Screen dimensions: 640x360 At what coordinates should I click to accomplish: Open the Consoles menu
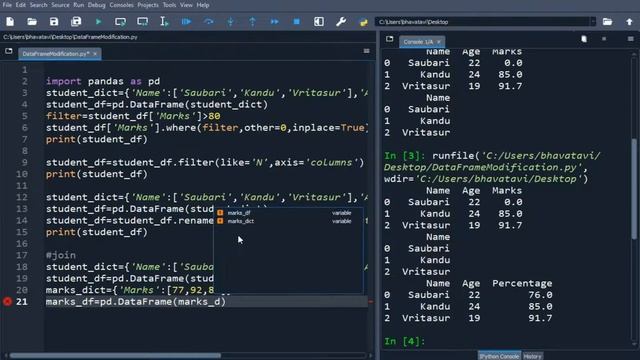coord(121,5)
